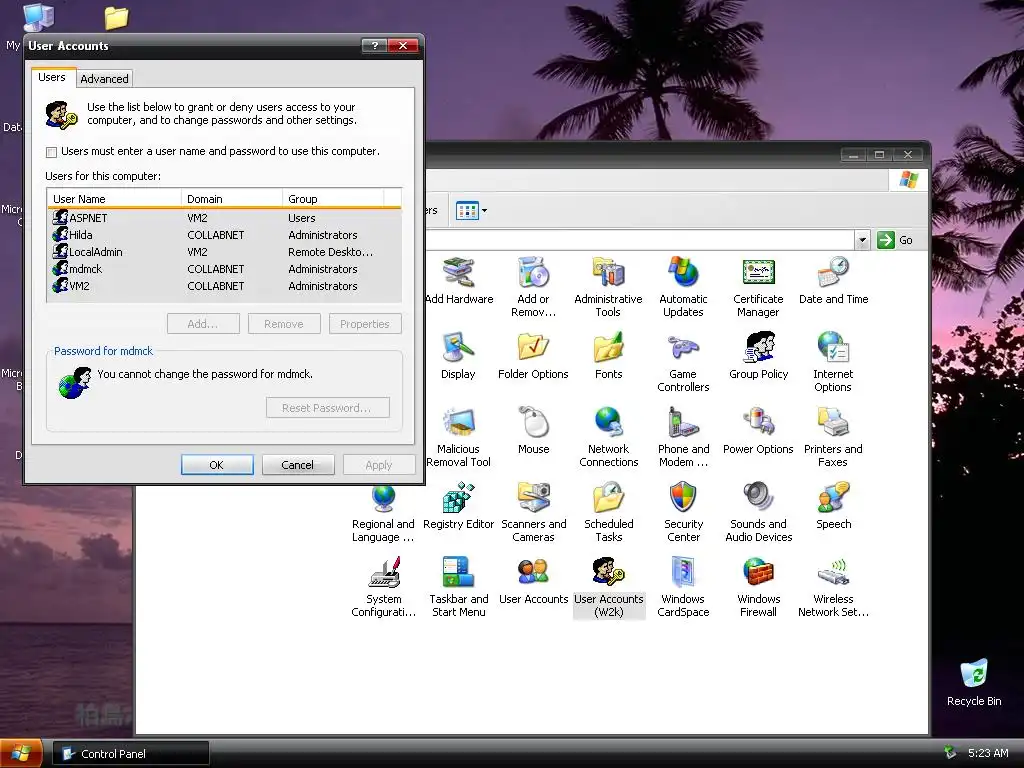Open Sounds and Audio Devices icon
Viewport: 1024px width, 768px height.
pos(758,513)
